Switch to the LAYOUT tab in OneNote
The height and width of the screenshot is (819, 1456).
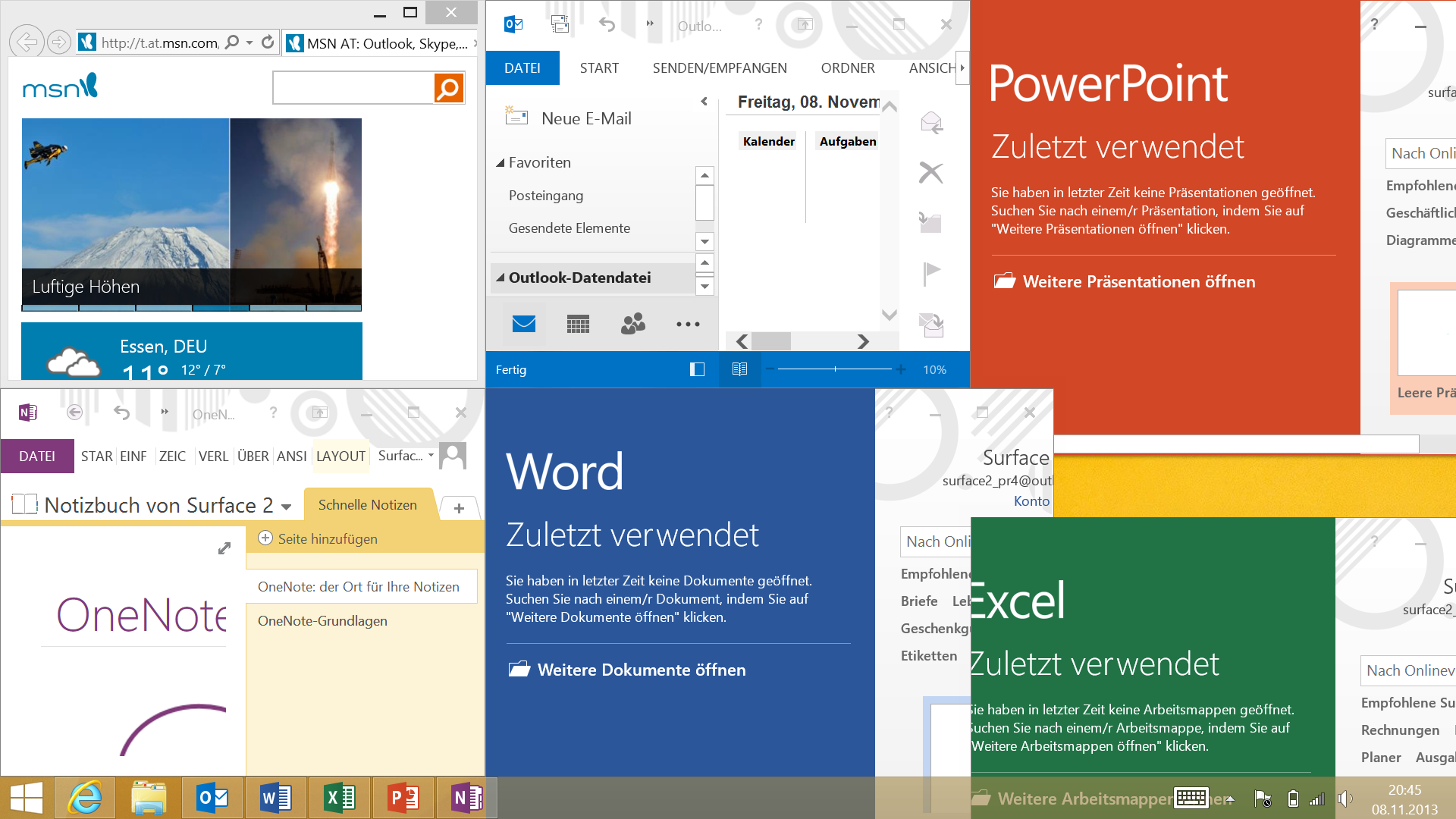click(x=340, y=457)
